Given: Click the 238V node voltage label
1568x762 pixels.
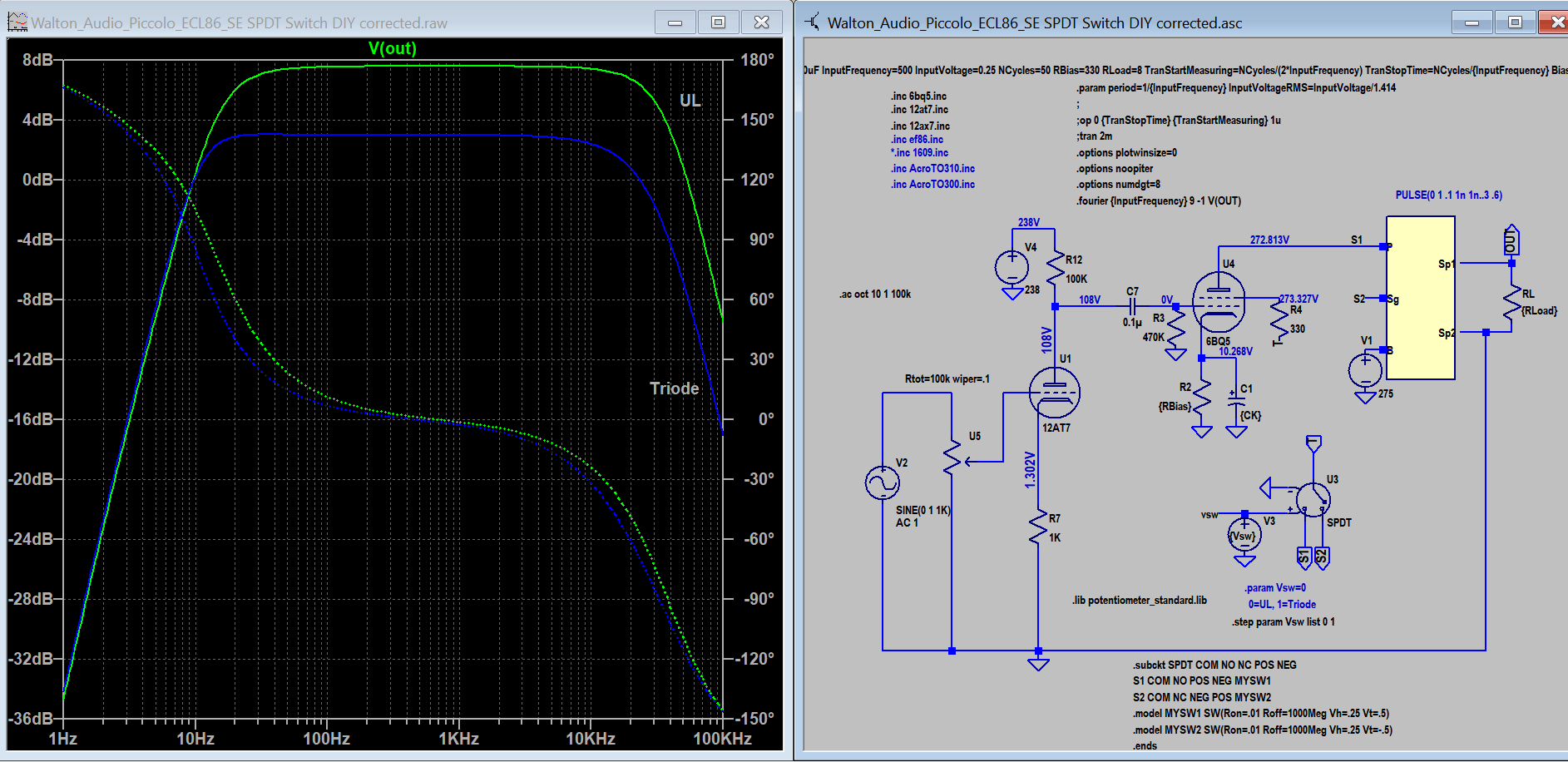Looking at the screenshot, I should tap(1029, 223).
